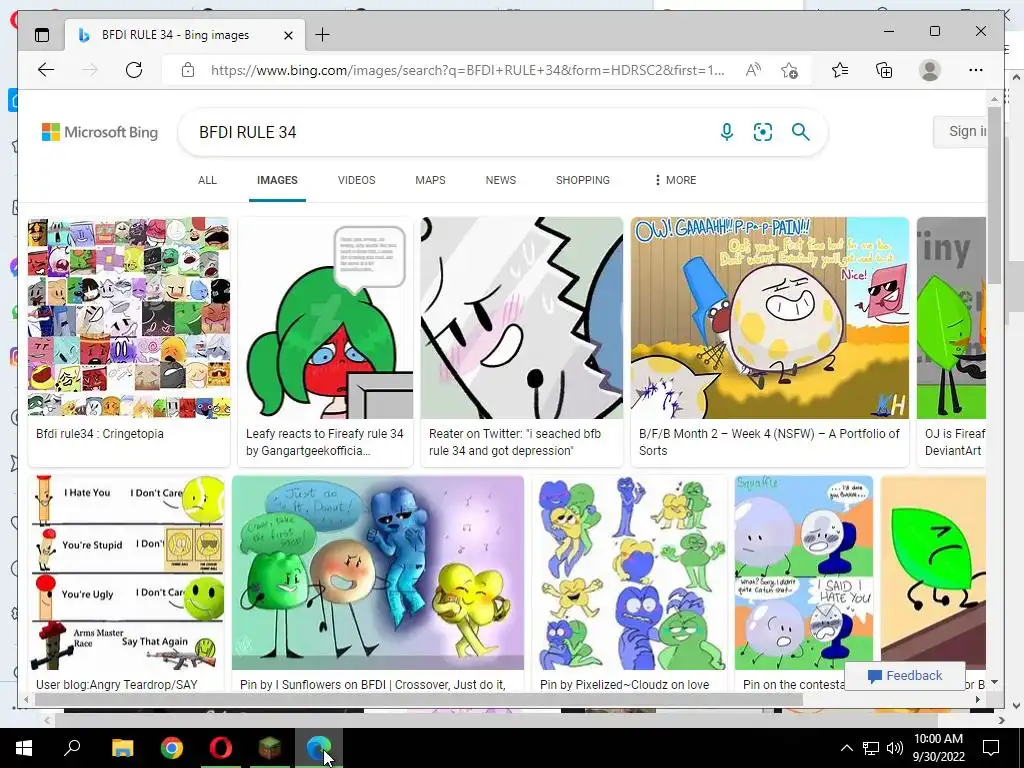View site information lock icon
1024x768 pixels.
(x=188, y=70)
